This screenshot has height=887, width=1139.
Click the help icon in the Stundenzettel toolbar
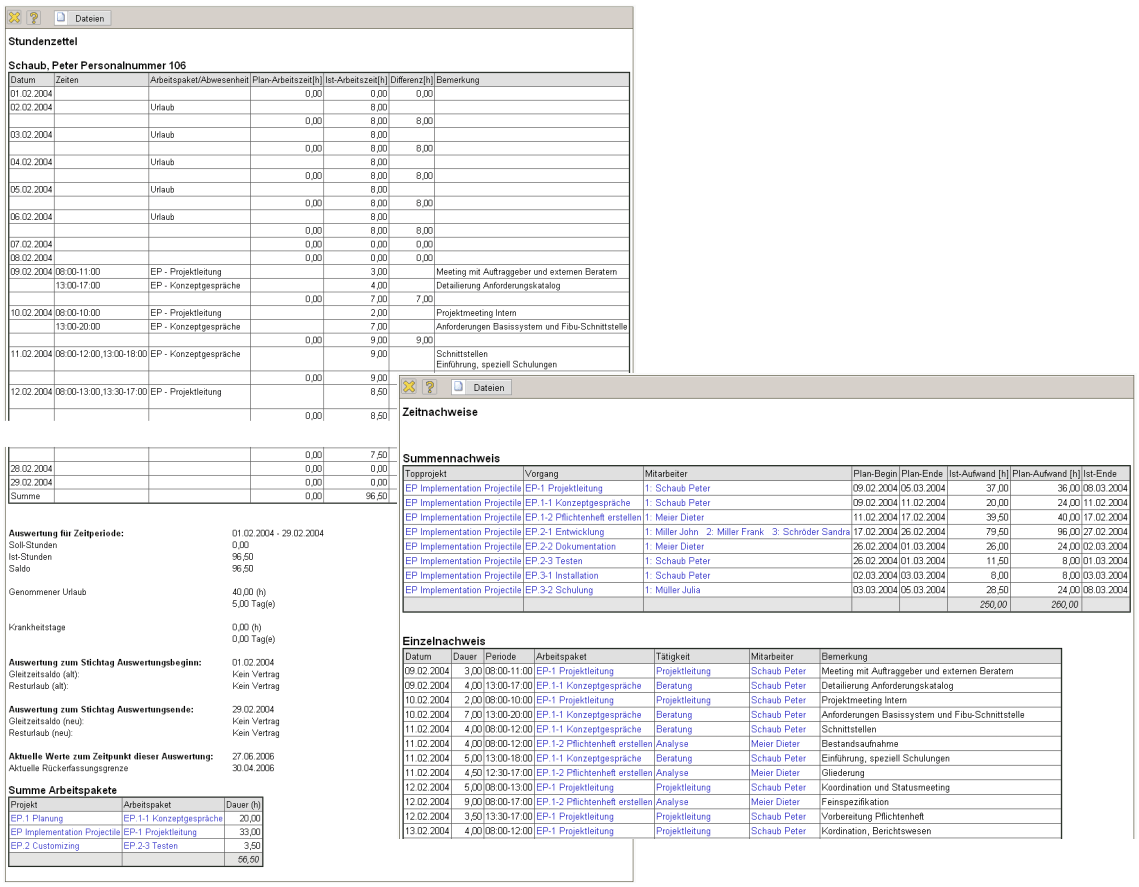[x=33, y=18]
